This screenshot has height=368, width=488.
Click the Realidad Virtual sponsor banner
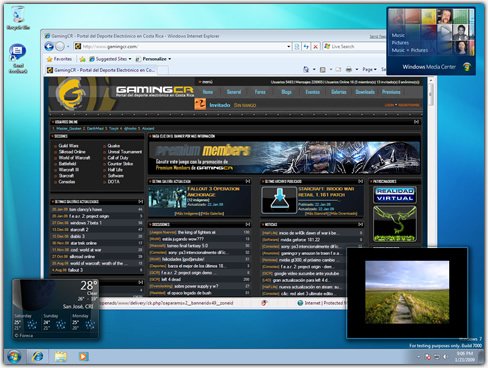(395, 195)
